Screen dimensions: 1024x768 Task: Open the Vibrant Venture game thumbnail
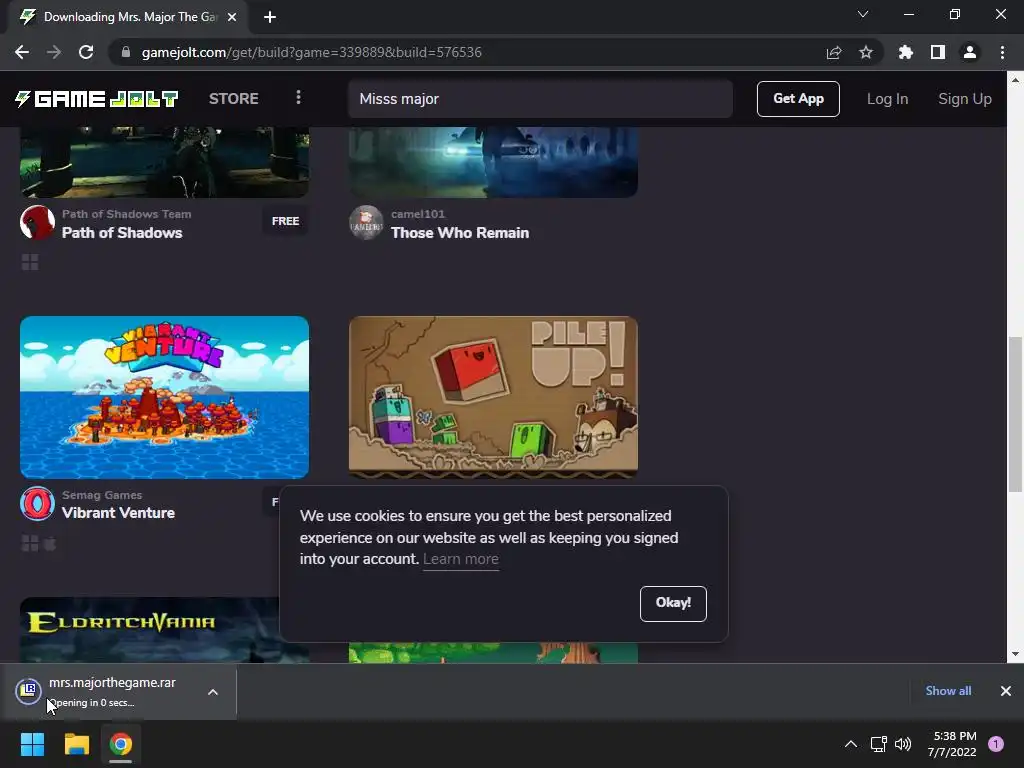[165, 397]
